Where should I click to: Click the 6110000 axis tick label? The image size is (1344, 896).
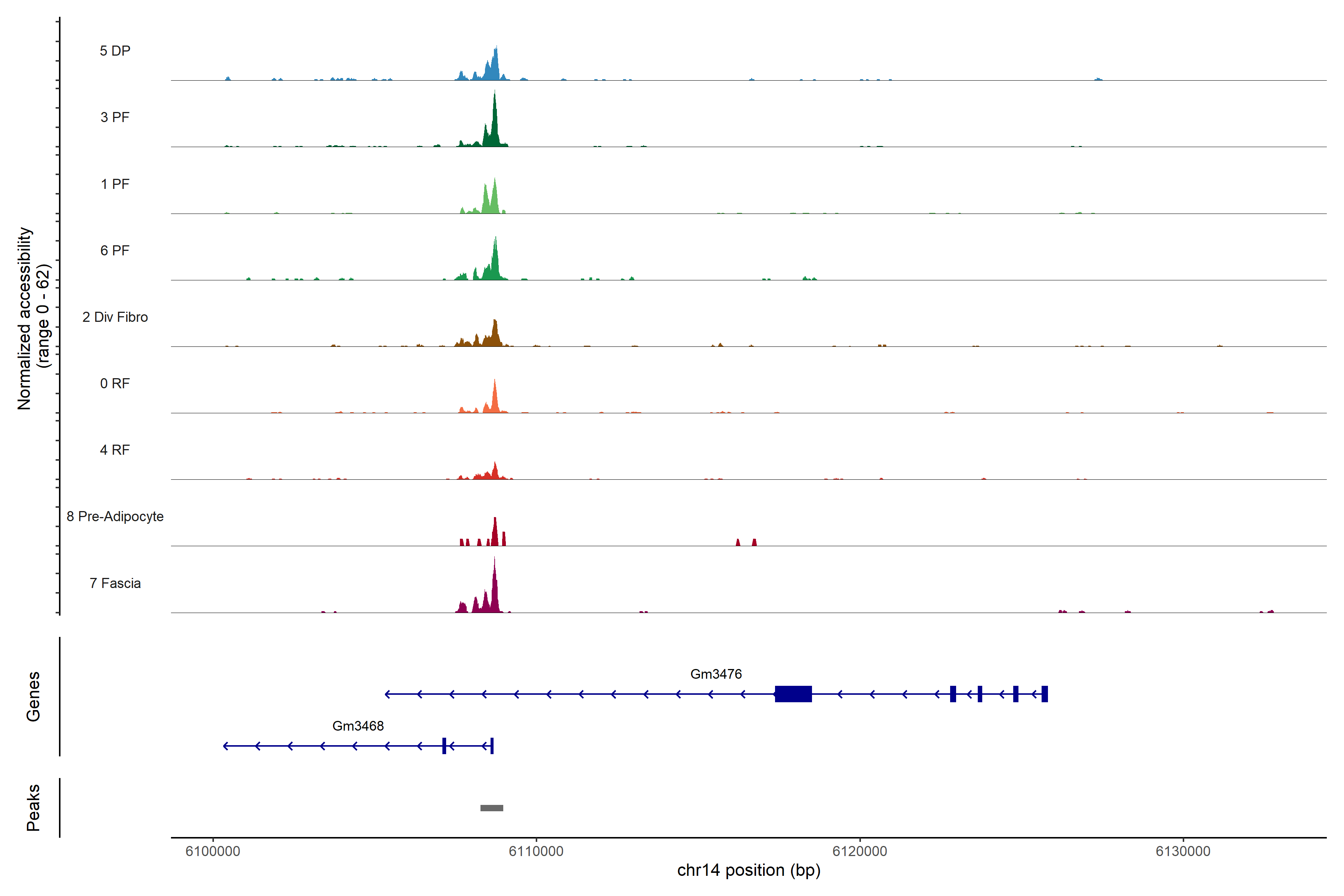click(x=536, y=852)
